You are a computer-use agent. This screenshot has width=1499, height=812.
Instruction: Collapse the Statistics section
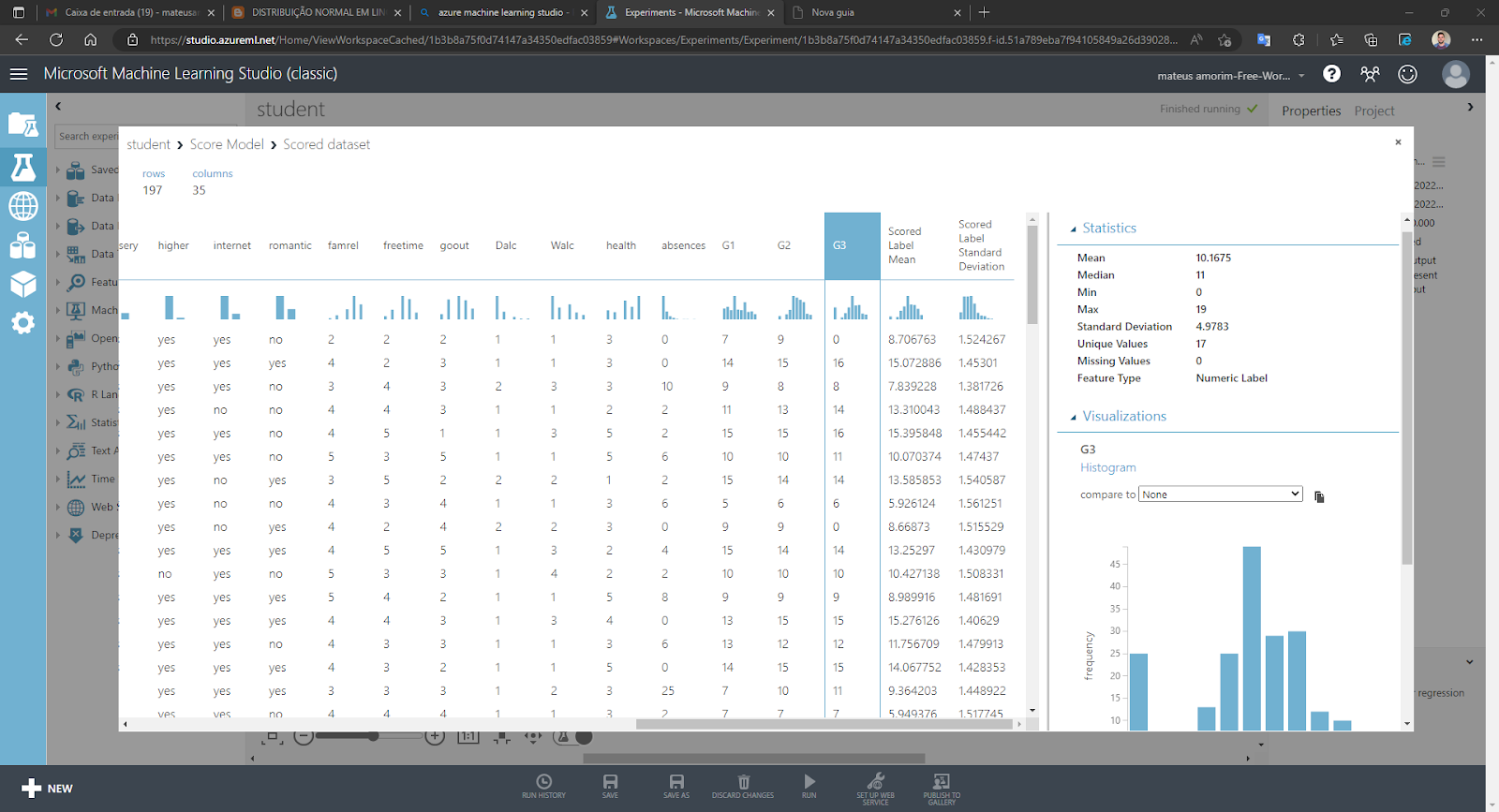1074,229
